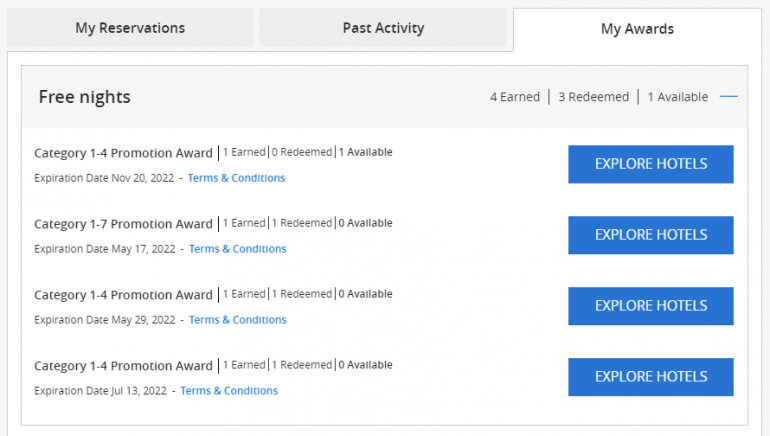View Terms & Conditions for Jul 13, 2022 award
The image size is (770, 436).
tap(229, 391)
